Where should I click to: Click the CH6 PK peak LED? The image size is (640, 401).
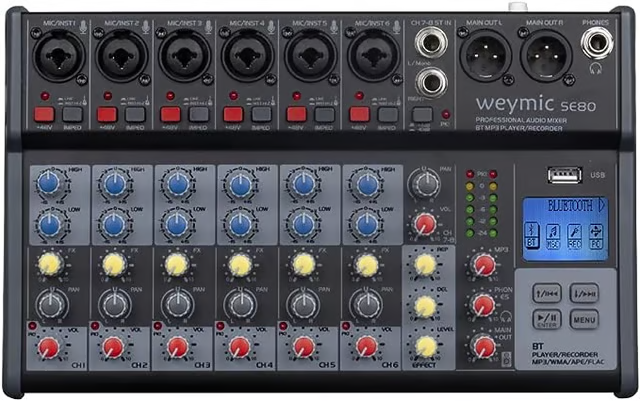346,326
